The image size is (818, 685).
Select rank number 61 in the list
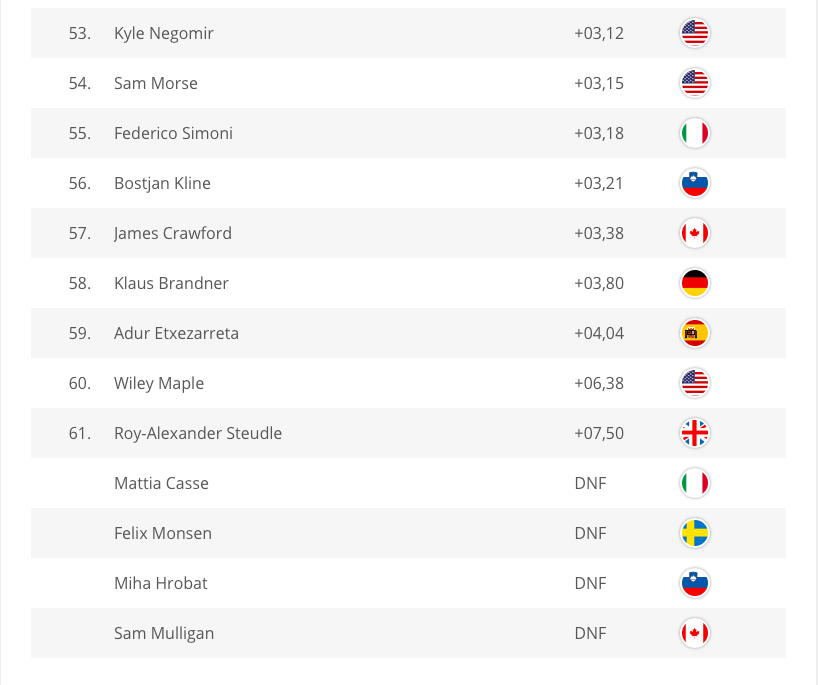coord(80,433)
